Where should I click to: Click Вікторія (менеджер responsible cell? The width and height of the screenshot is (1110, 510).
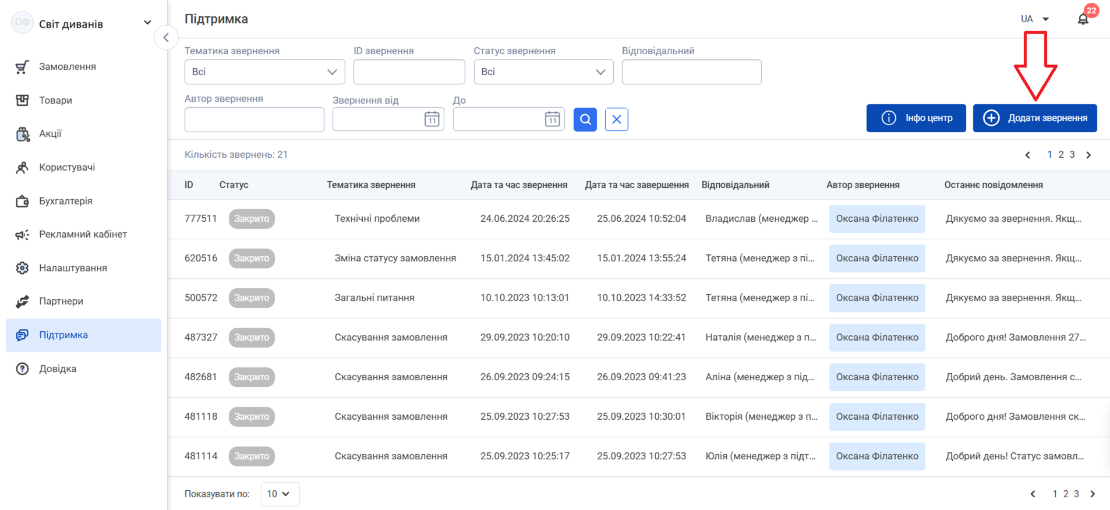[x=761, y=417]
